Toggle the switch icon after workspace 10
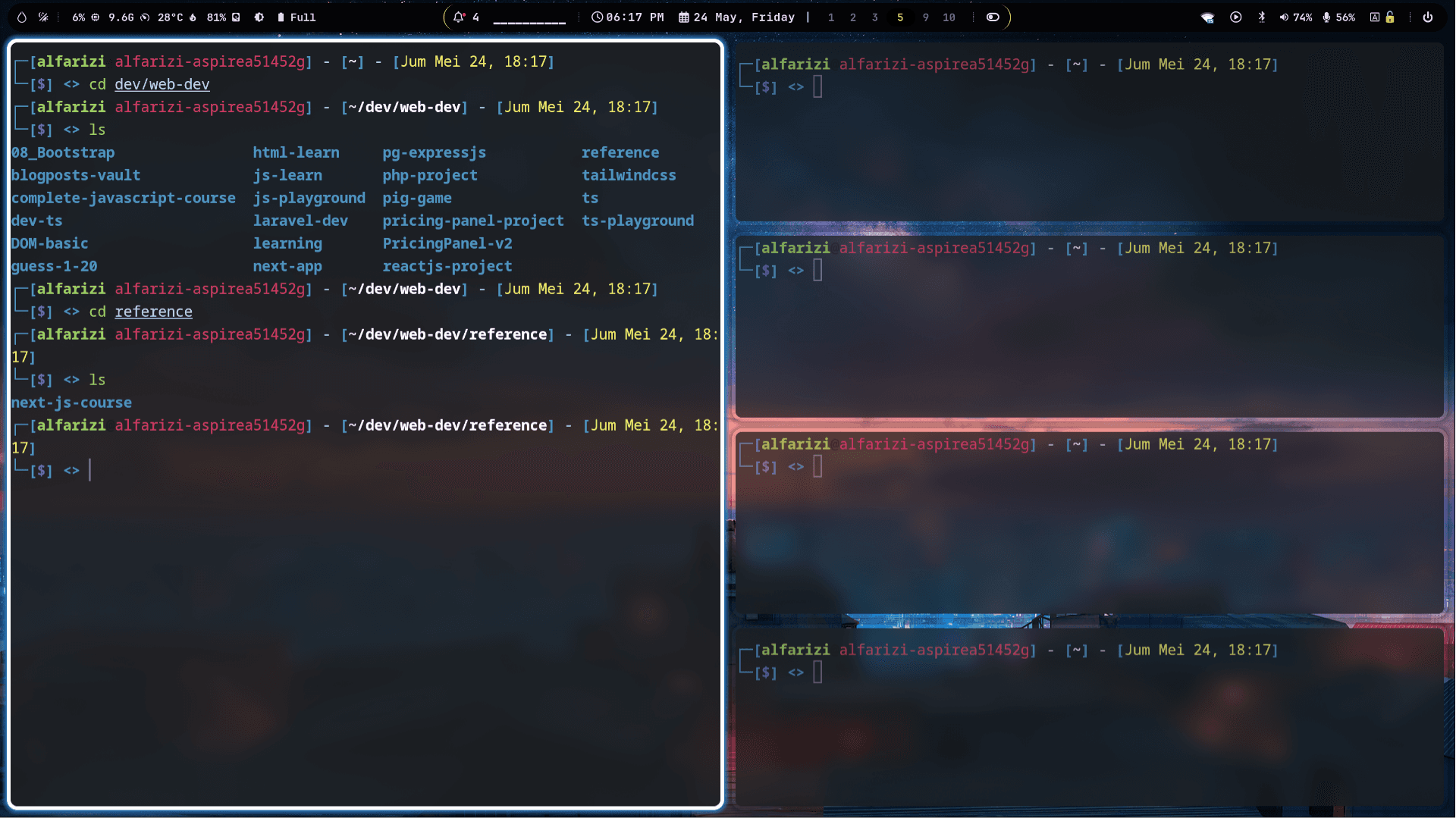Screen dimensions: 1456x818 coord(993,17)
